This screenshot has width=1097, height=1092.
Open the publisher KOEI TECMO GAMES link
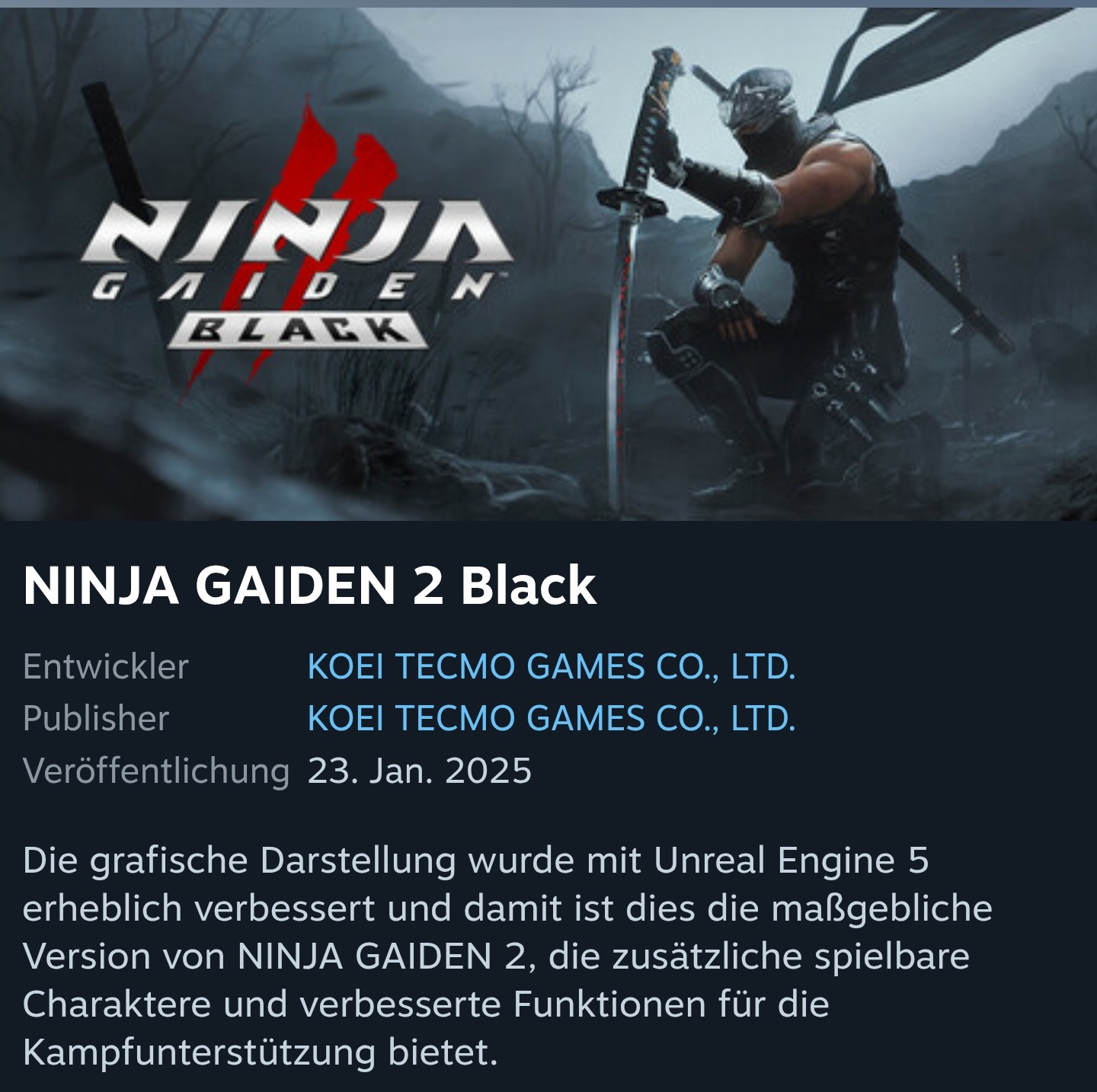tap(551, 719)
